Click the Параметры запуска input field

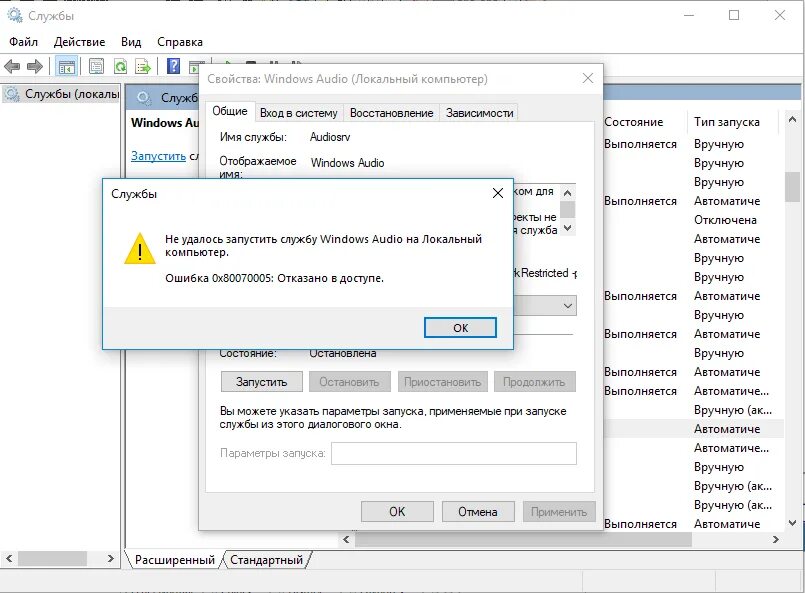click(454, 453)
